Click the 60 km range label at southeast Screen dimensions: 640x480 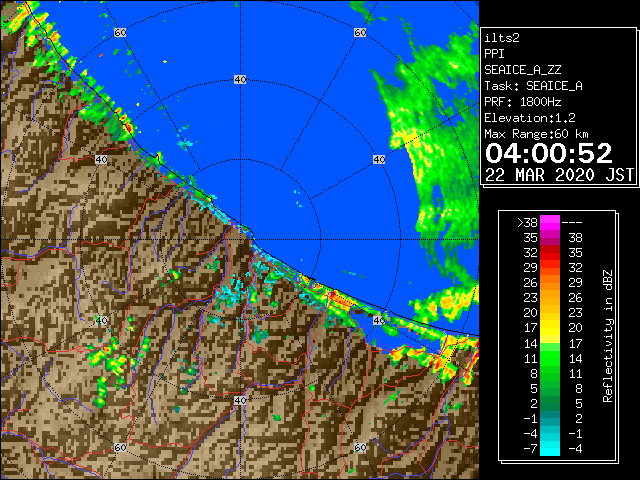coord(360,448)
